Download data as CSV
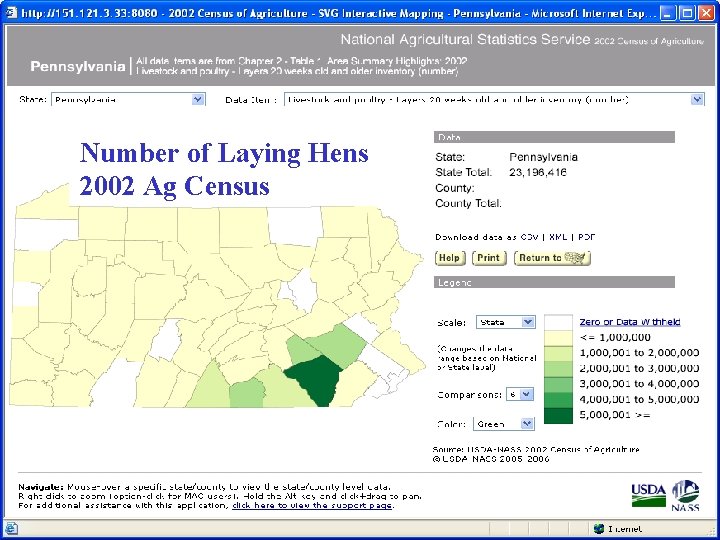The width and height of the screenshot is (720, 540). 529,237
